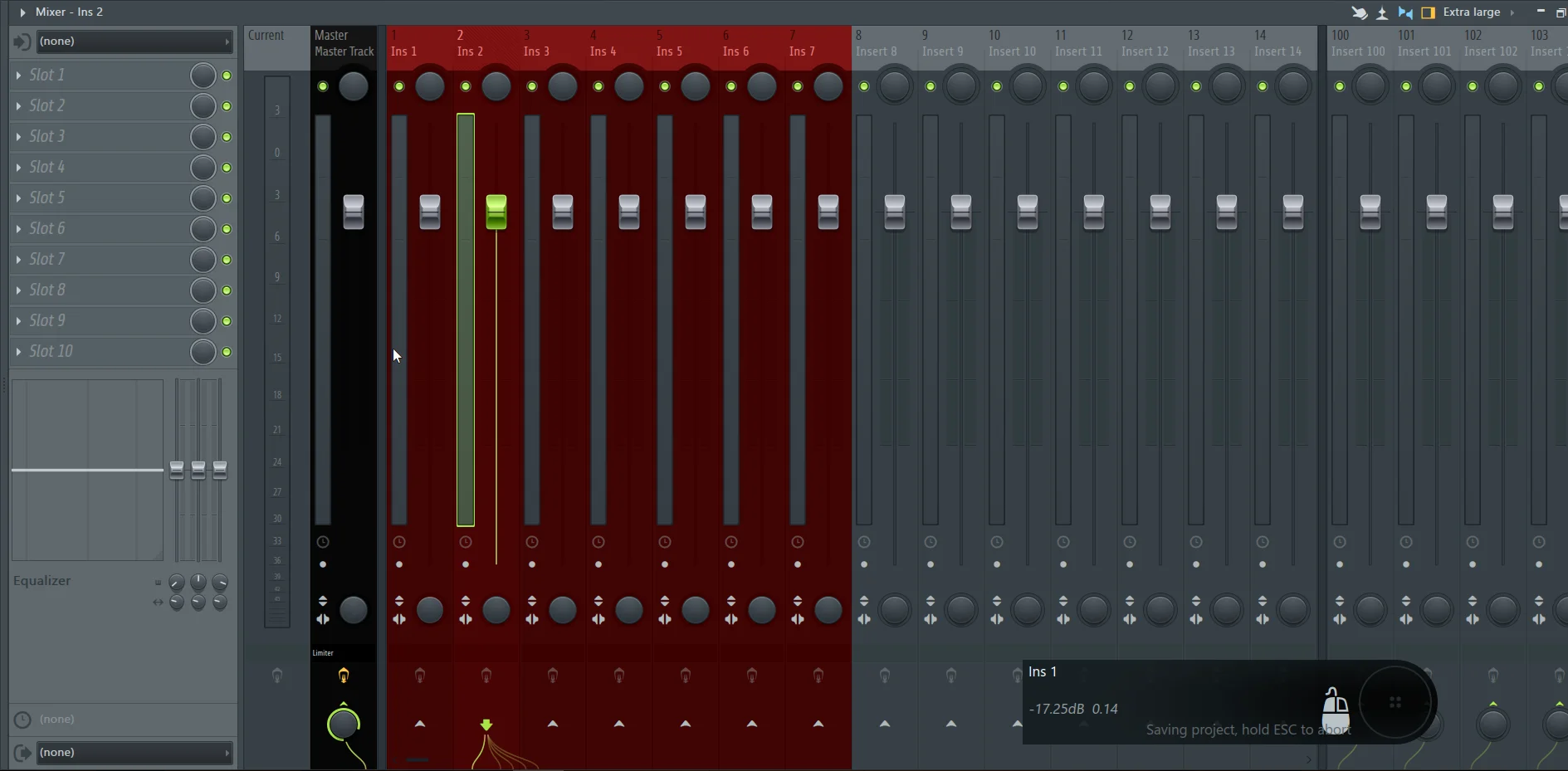Image resolution: width=1568 pixels, height=771 pixels.
Task: Click the Ins 6 swap left-right channels icon
Action: (x=731, y=619)
